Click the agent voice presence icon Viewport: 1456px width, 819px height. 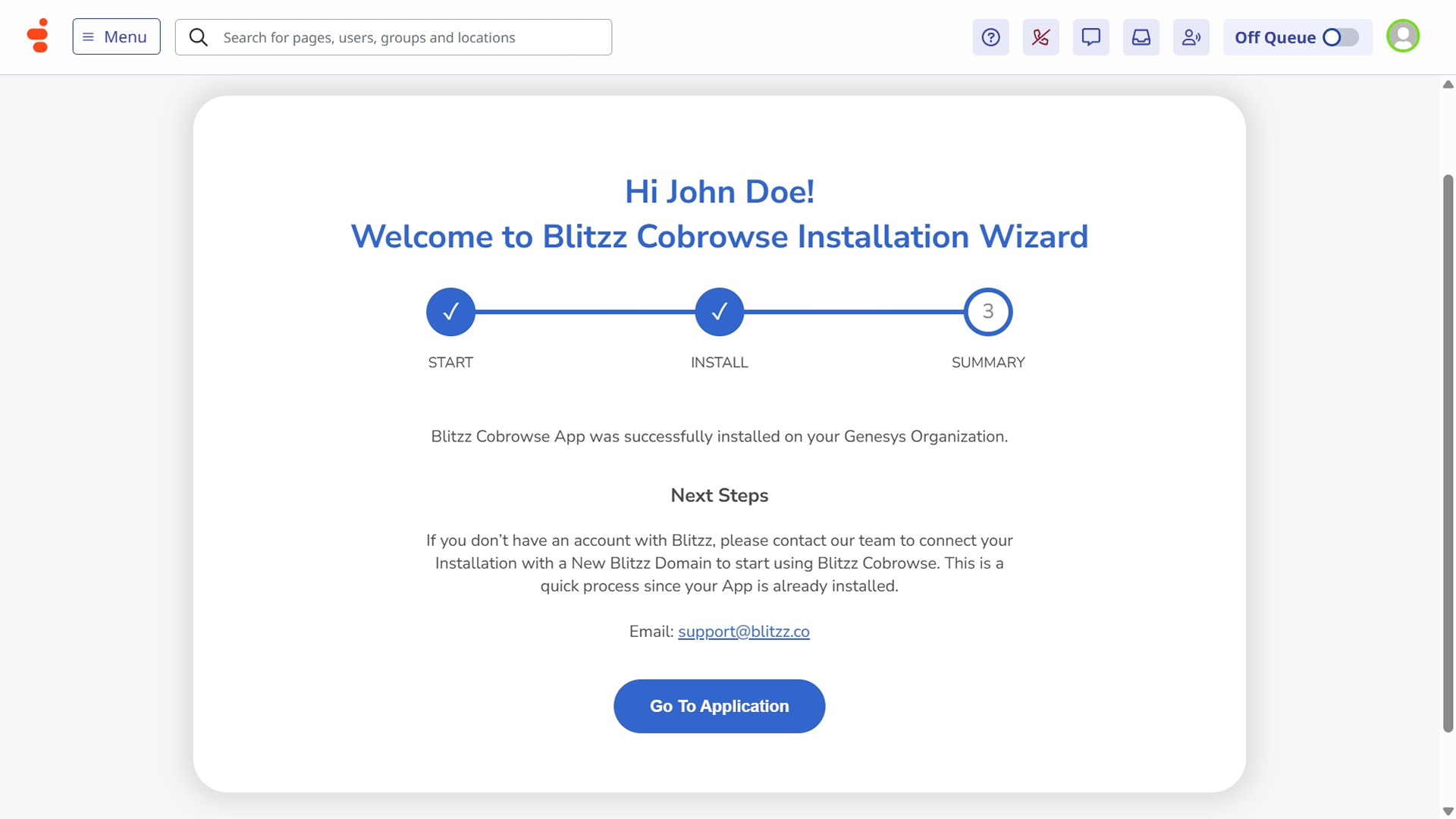pos(1191,37)
